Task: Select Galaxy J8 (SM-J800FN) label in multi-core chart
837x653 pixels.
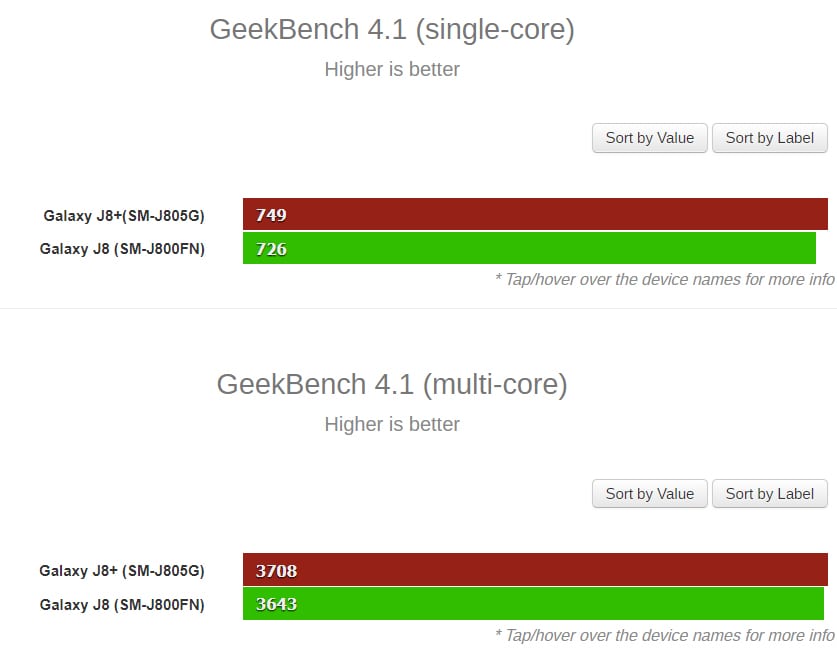Action: tap(122, 604)
